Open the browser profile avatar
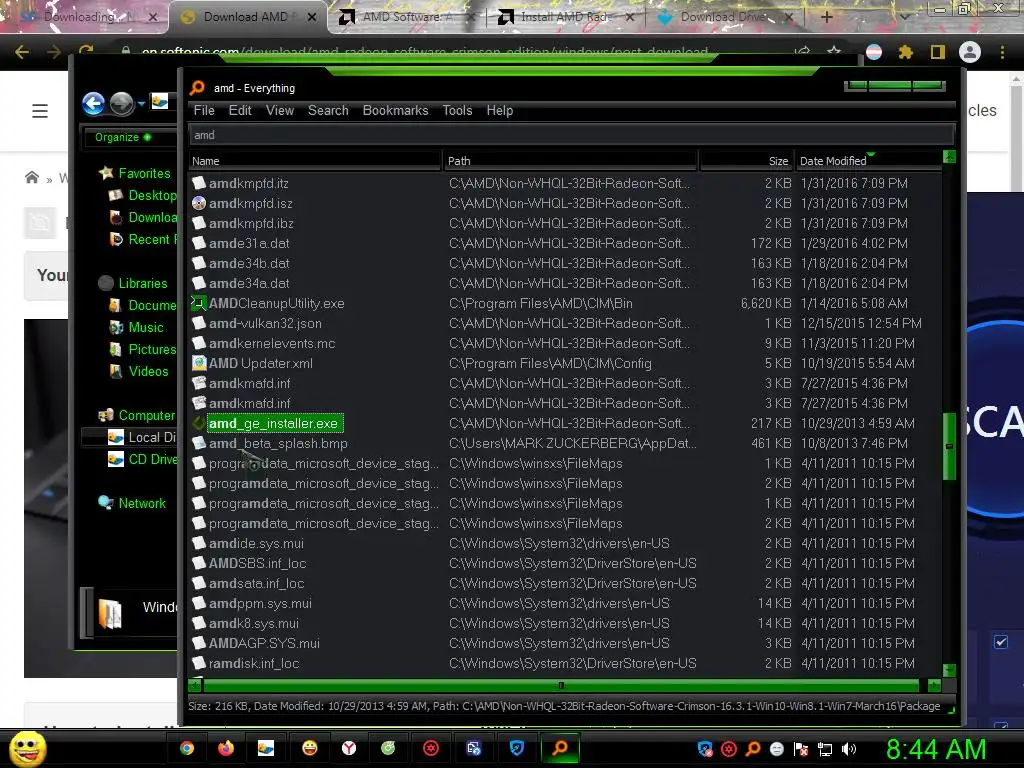The width and height of the screenshot is (1024, 768). pyautogui.click(x=970, y=52)
